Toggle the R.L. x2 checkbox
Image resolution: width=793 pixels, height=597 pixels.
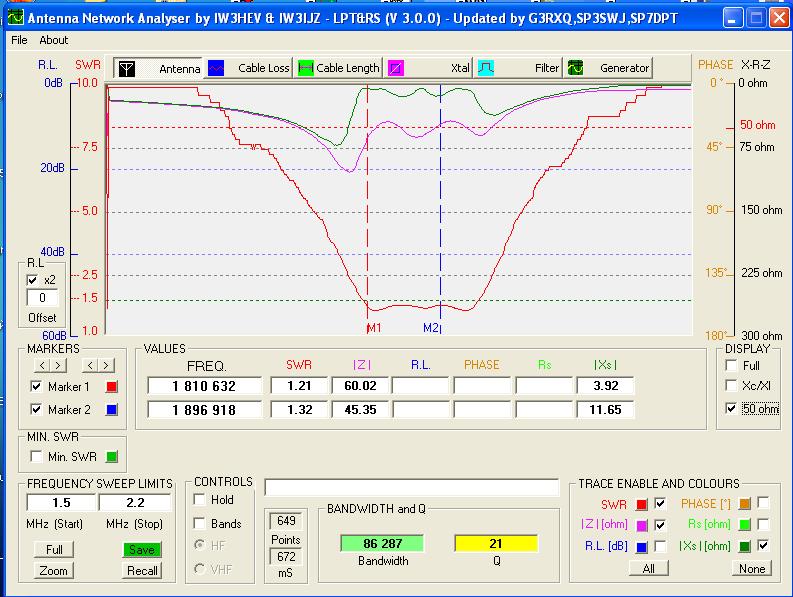[32, 280]
